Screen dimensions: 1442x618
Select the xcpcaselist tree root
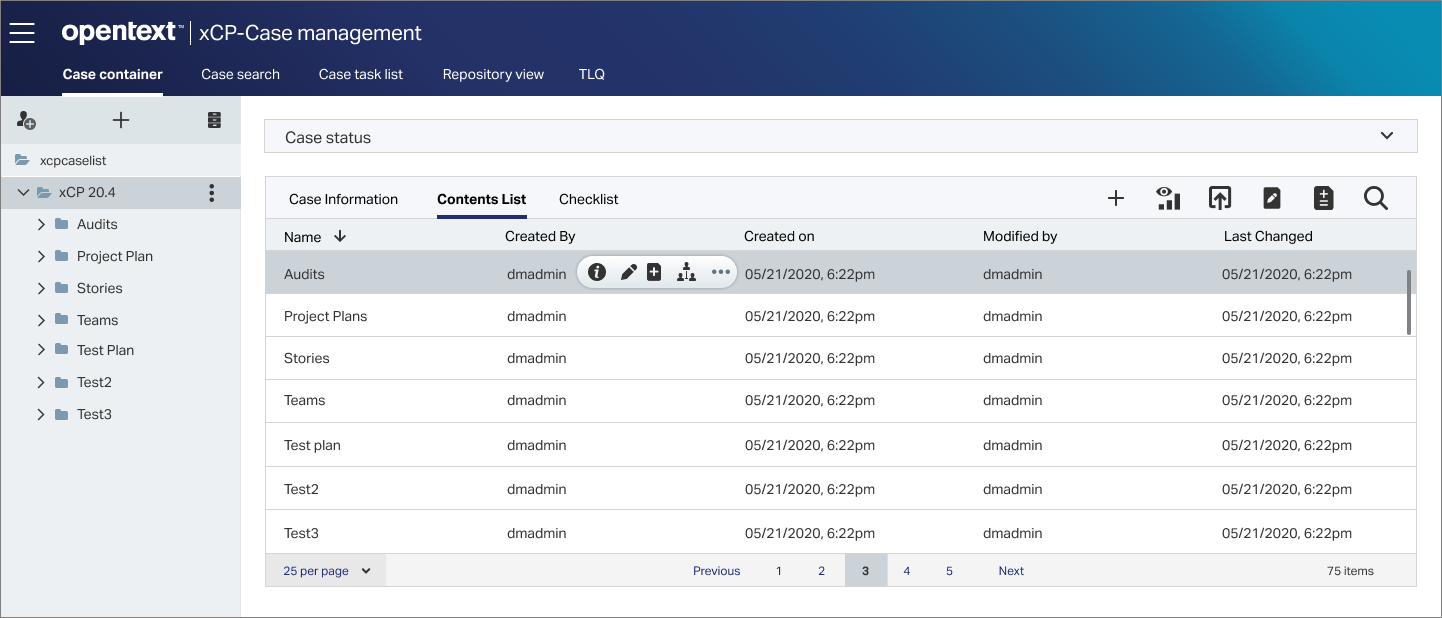click(72, 160)
